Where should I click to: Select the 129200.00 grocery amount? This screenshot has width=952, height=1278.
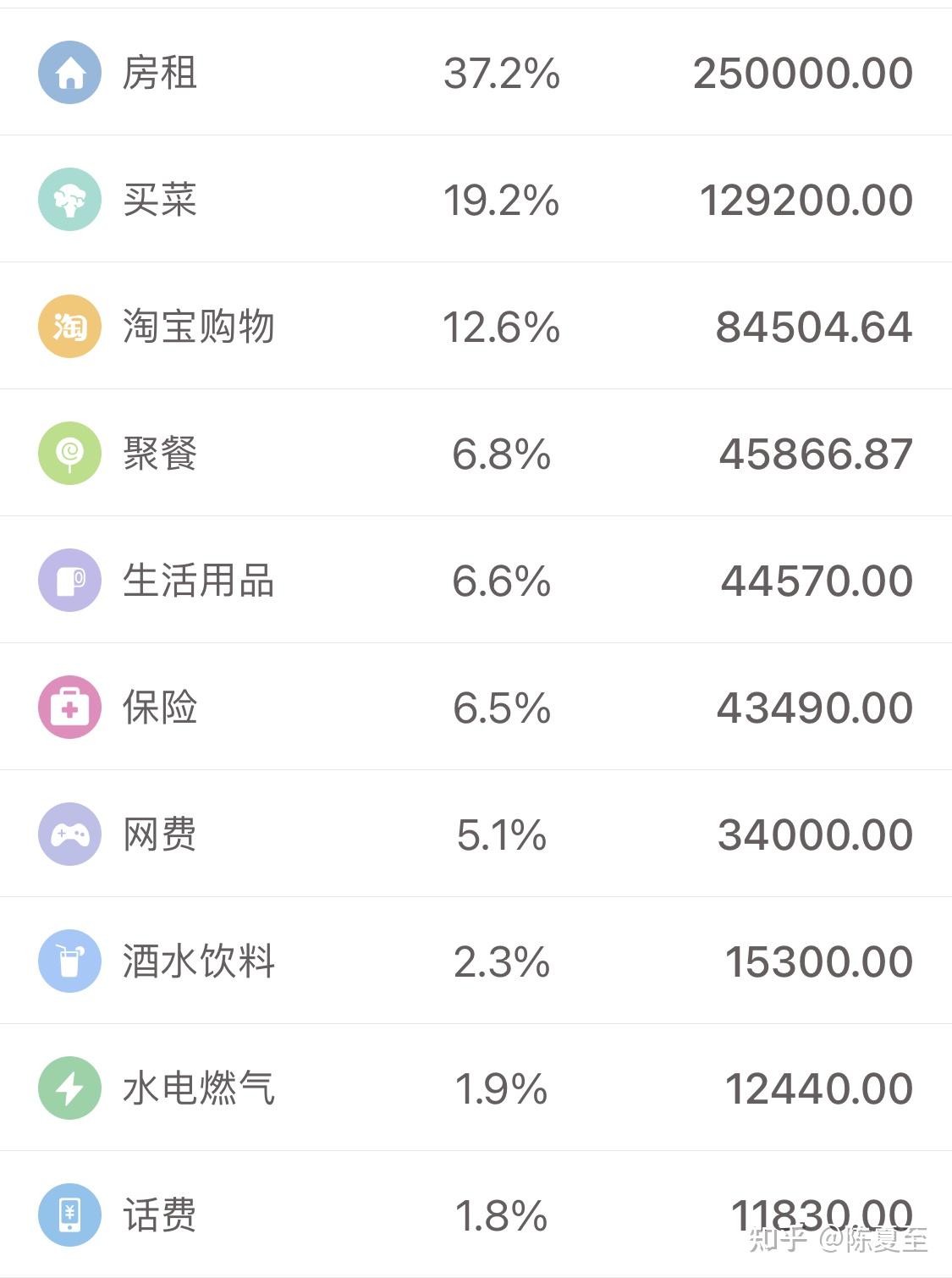pos(806,201)
